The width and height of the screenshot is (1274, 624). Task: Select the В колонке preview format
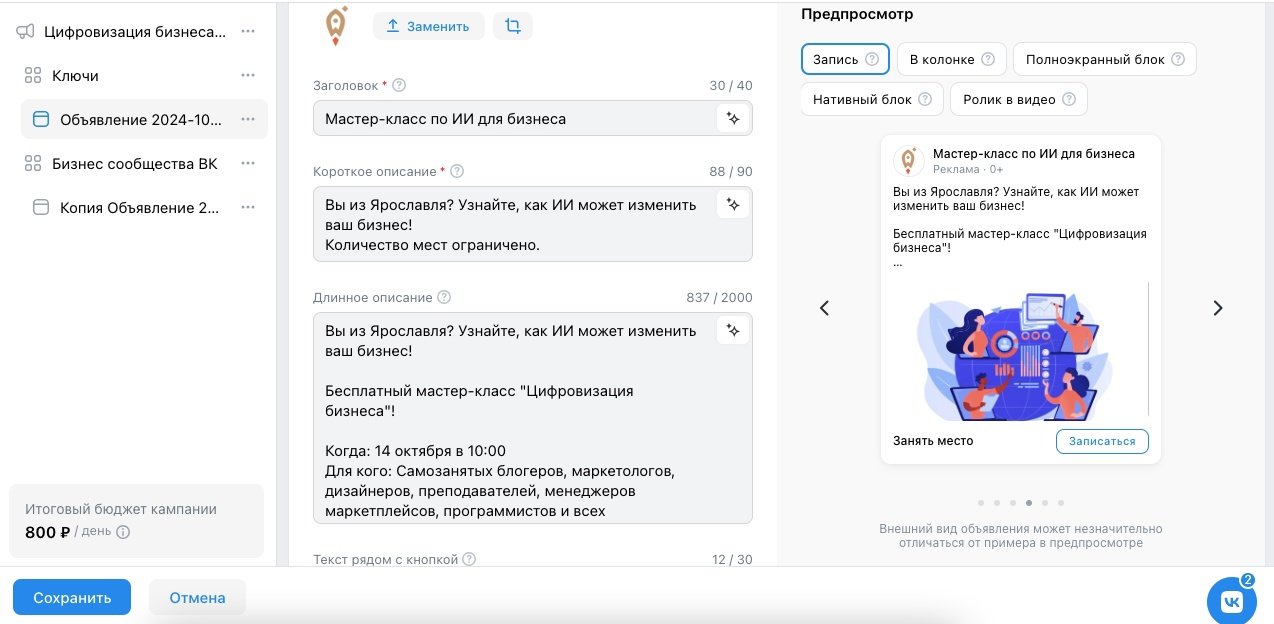pos(941,59)
